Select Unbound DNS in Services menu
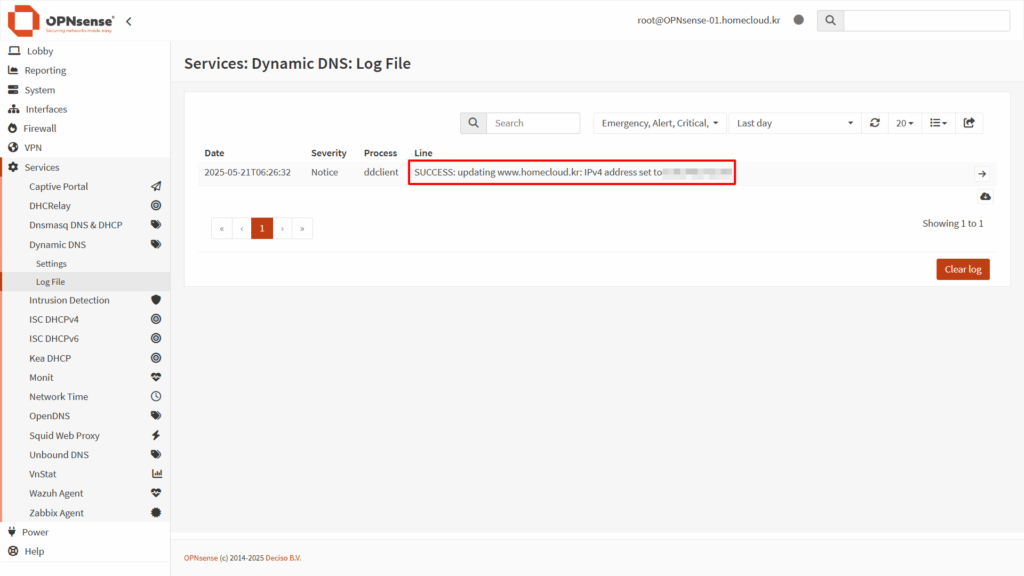 point(59,455)
